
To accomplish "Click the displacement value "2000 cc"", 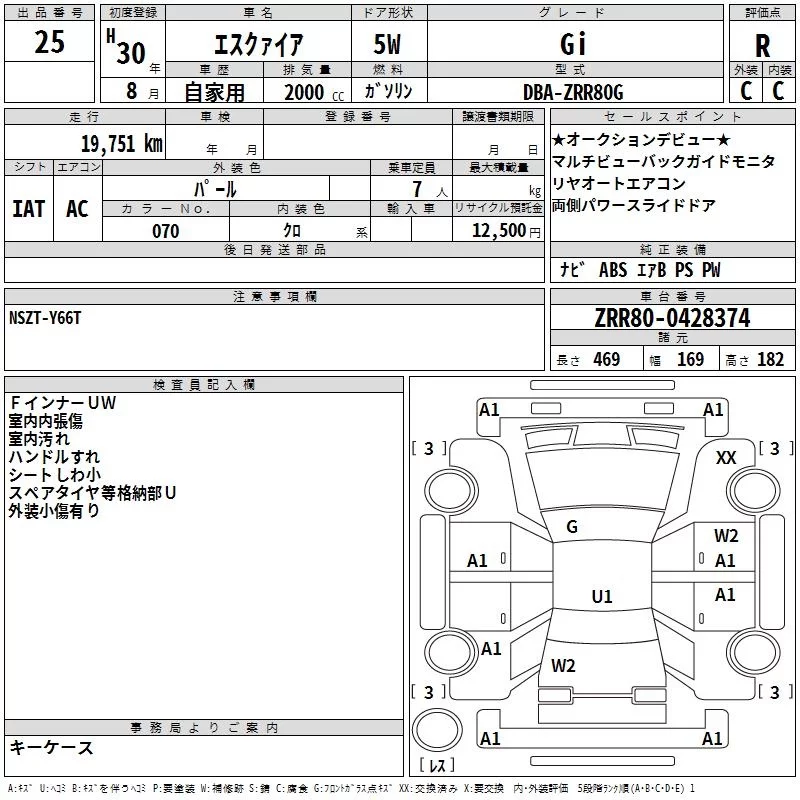I will click(314, 92).
